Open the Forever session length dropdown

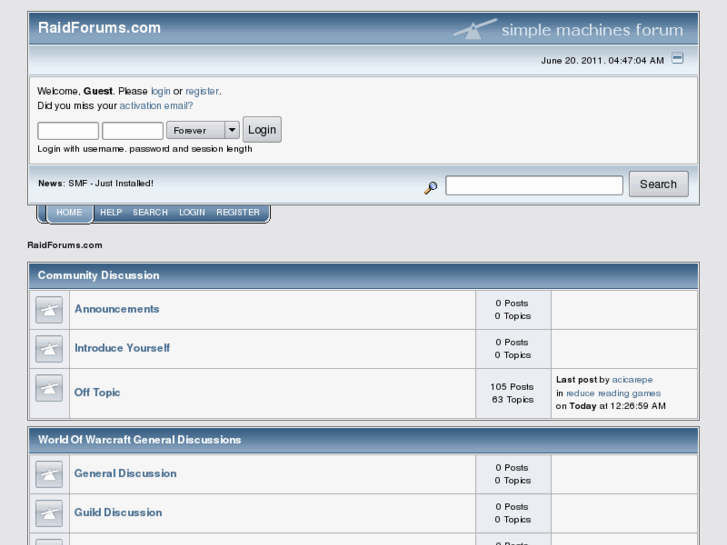pyautogui.click(x=203, y=130)
